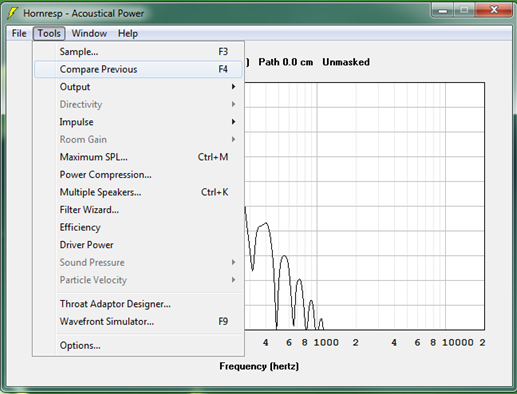This screenshot has height=394, width=517.
Task: Click the Path 0.0 cm label
Action: [286, 62]
